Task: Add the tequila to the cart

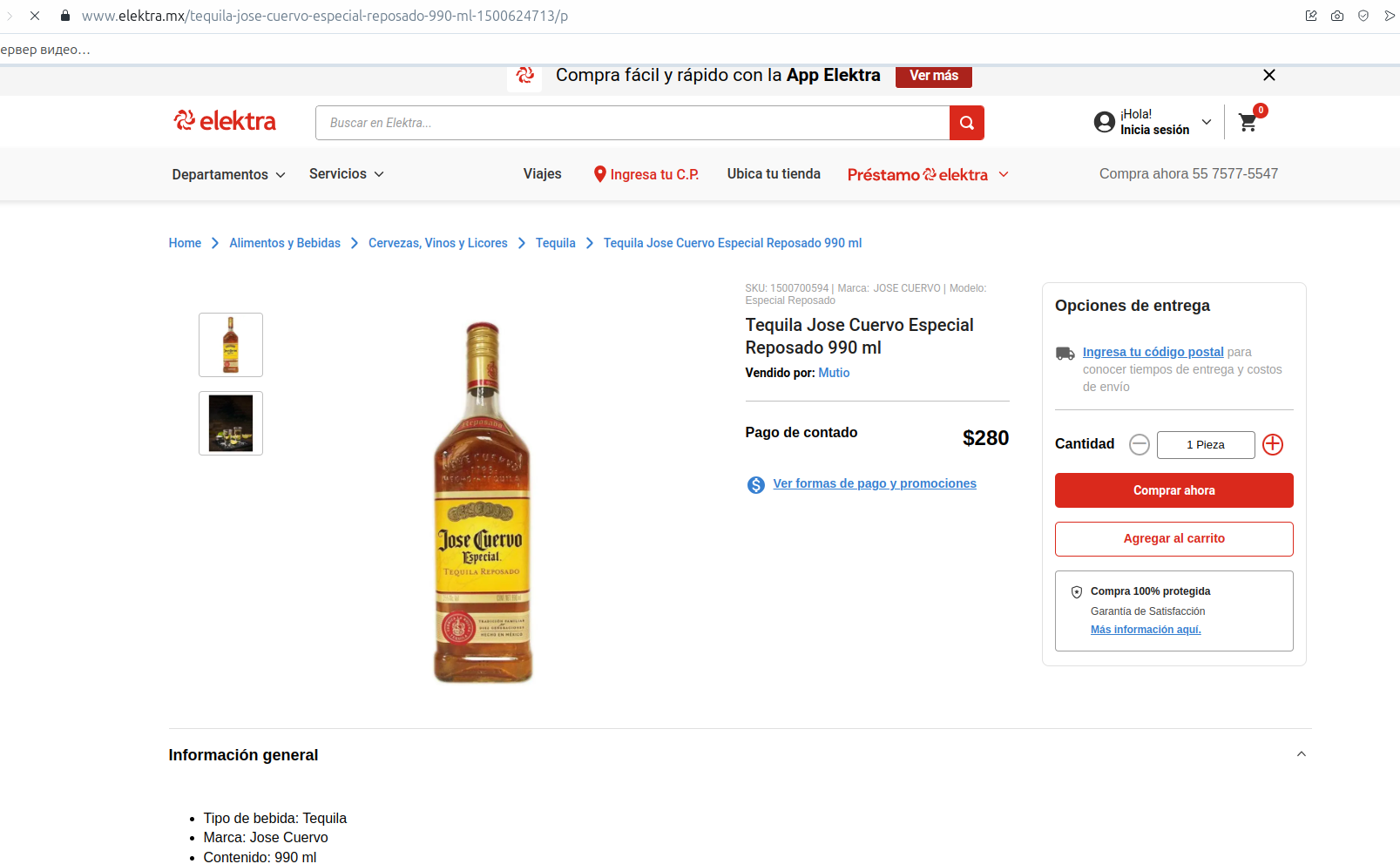Action: point(1174,539)
